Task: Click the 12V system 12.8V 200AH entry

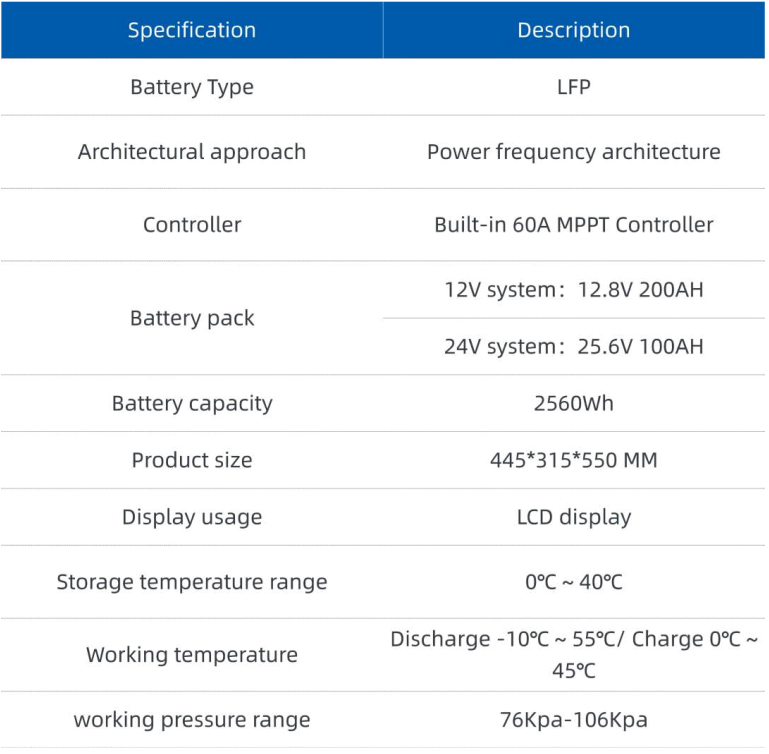Action: [574, 290]
